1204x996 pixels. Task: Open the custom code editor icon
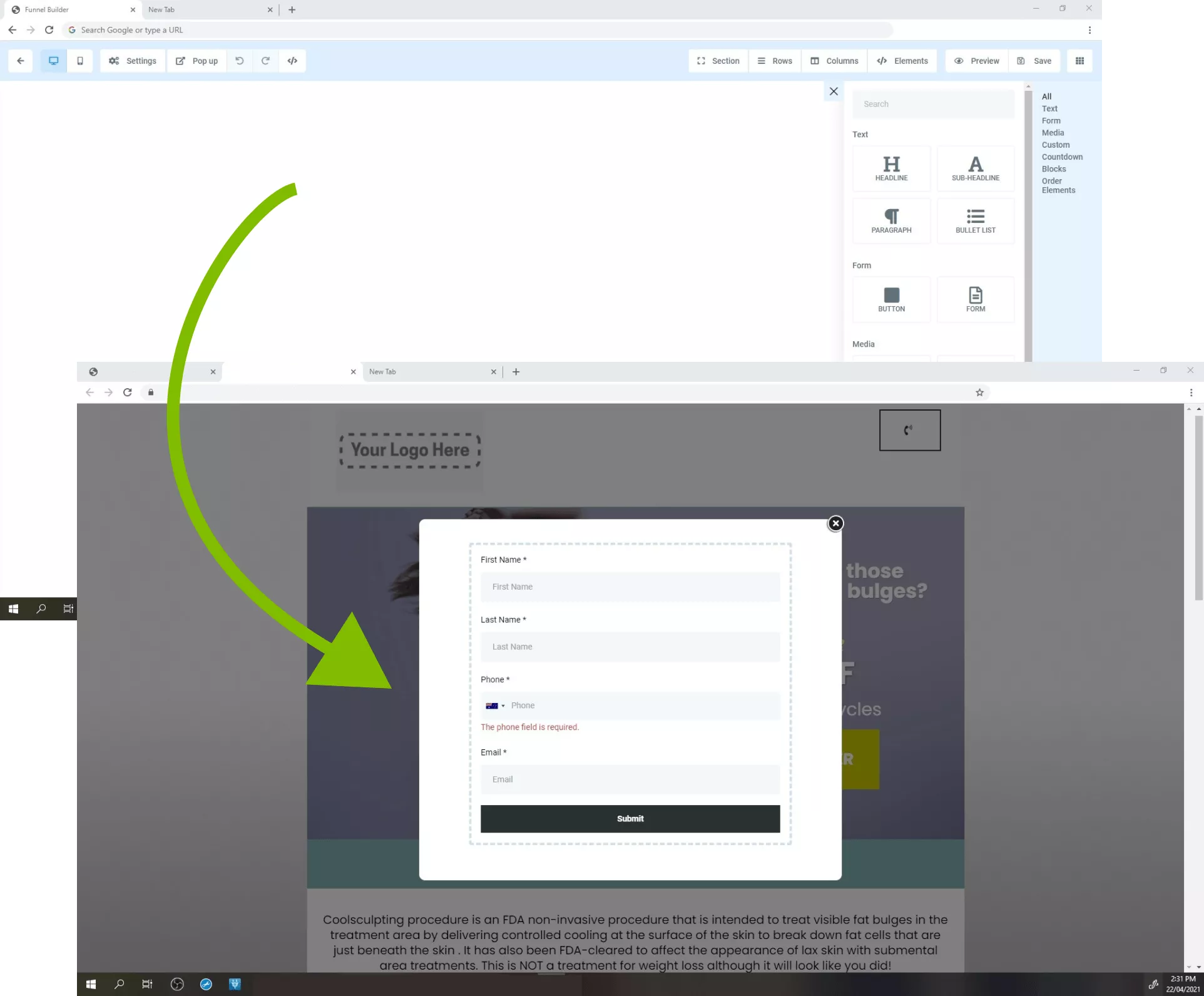coord(292,61)
